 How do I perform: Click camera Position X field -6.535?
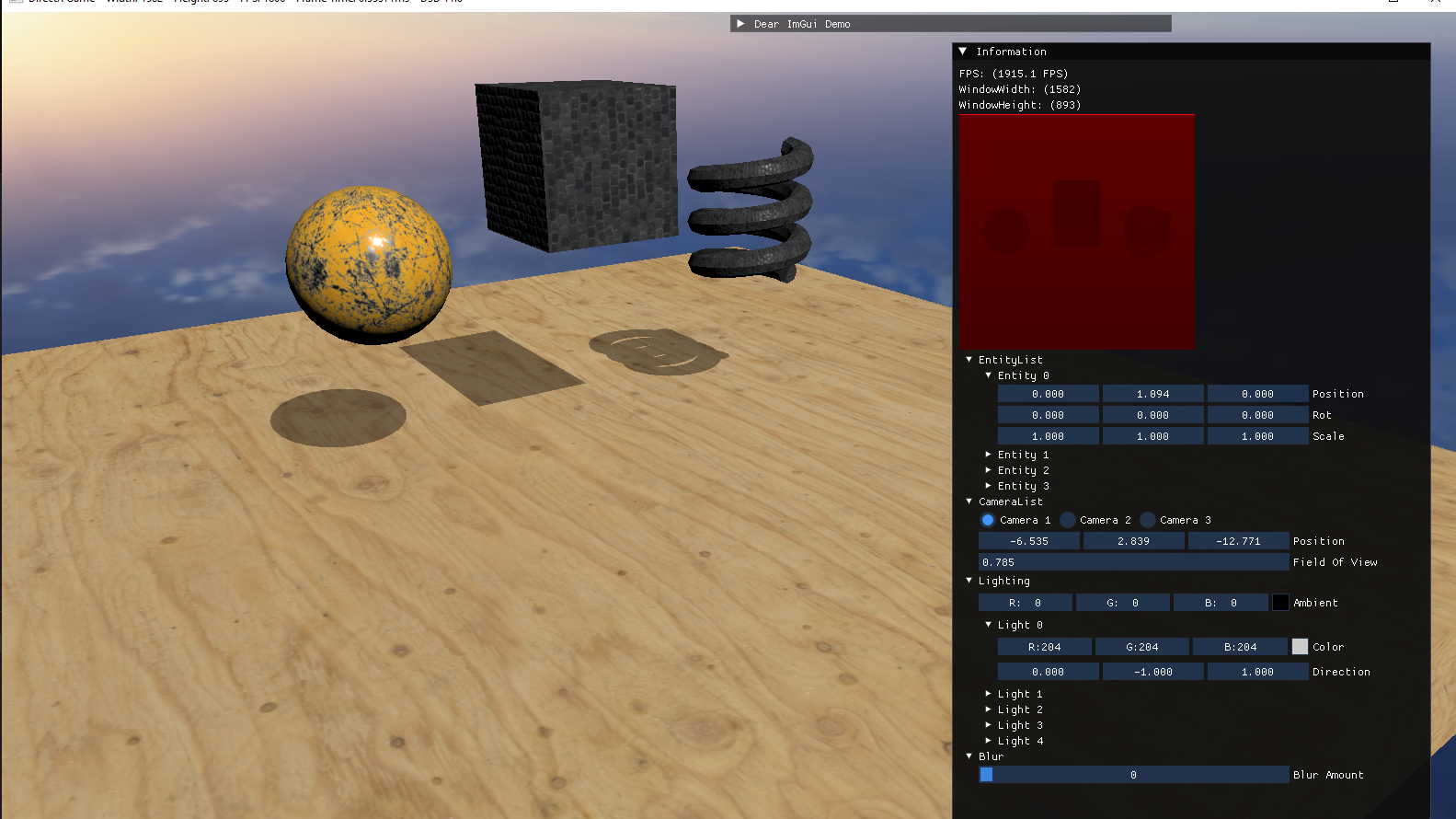coord(1029,541)
